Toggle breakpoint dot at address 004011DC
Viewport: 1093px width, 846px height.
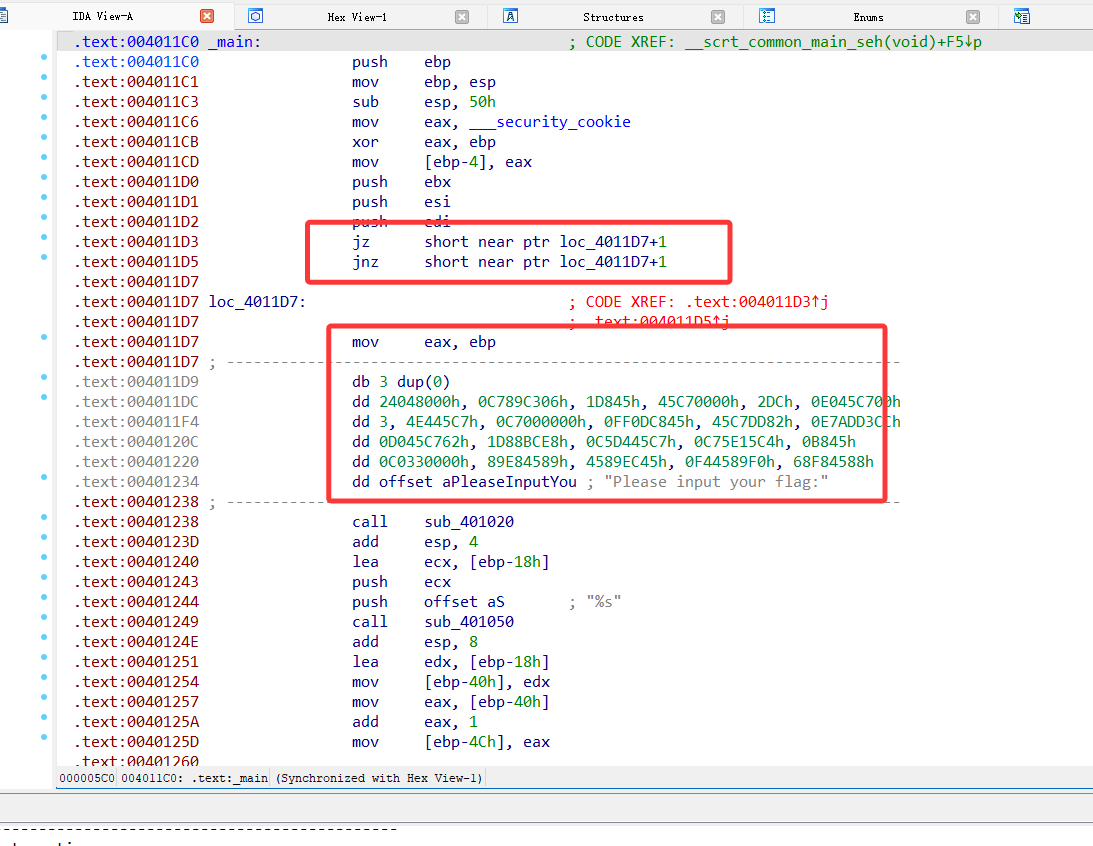[44, 397]
